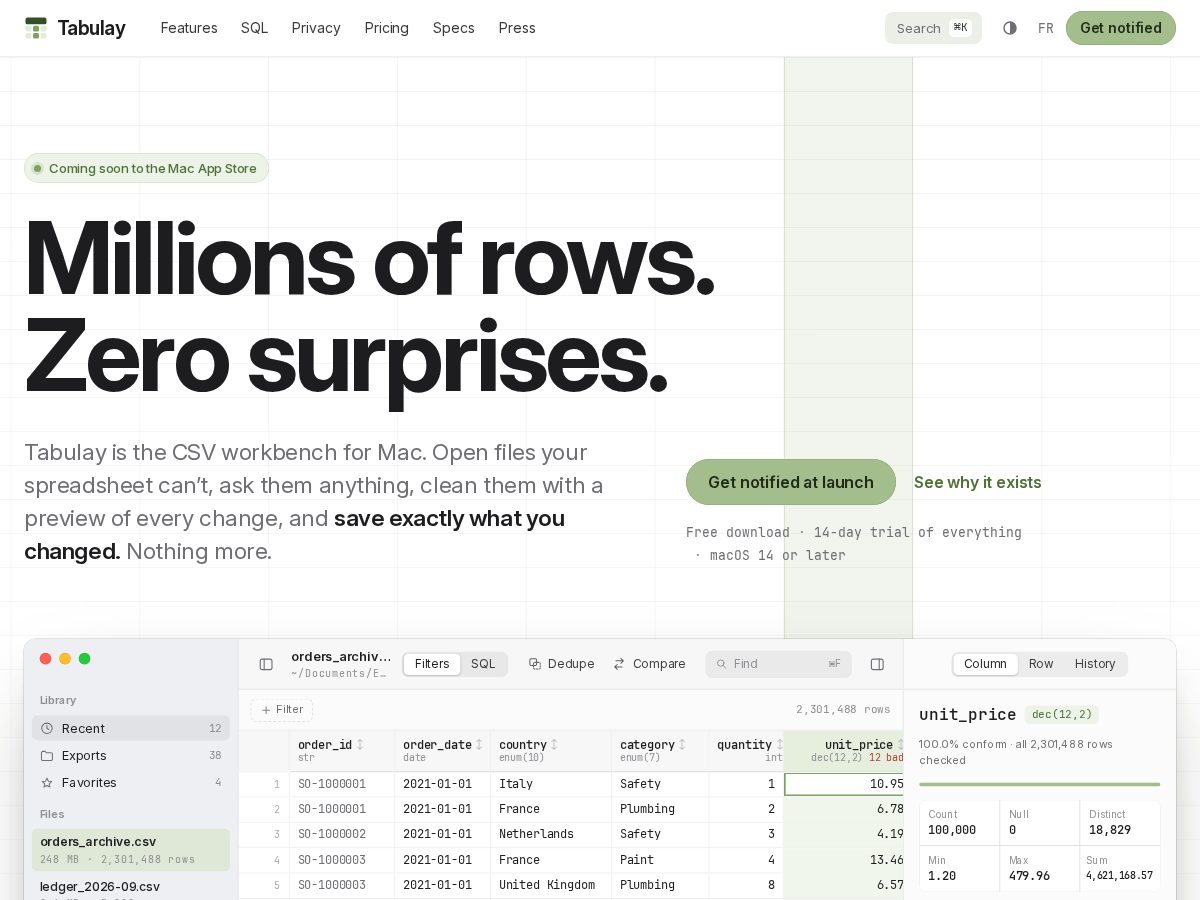
Task: Click the 2,301,488 rows count
Action: coord(843,710)
